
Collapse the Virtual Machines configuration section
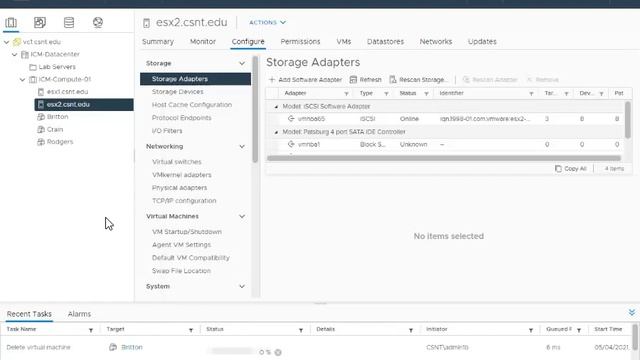click(x=242, y=216)
